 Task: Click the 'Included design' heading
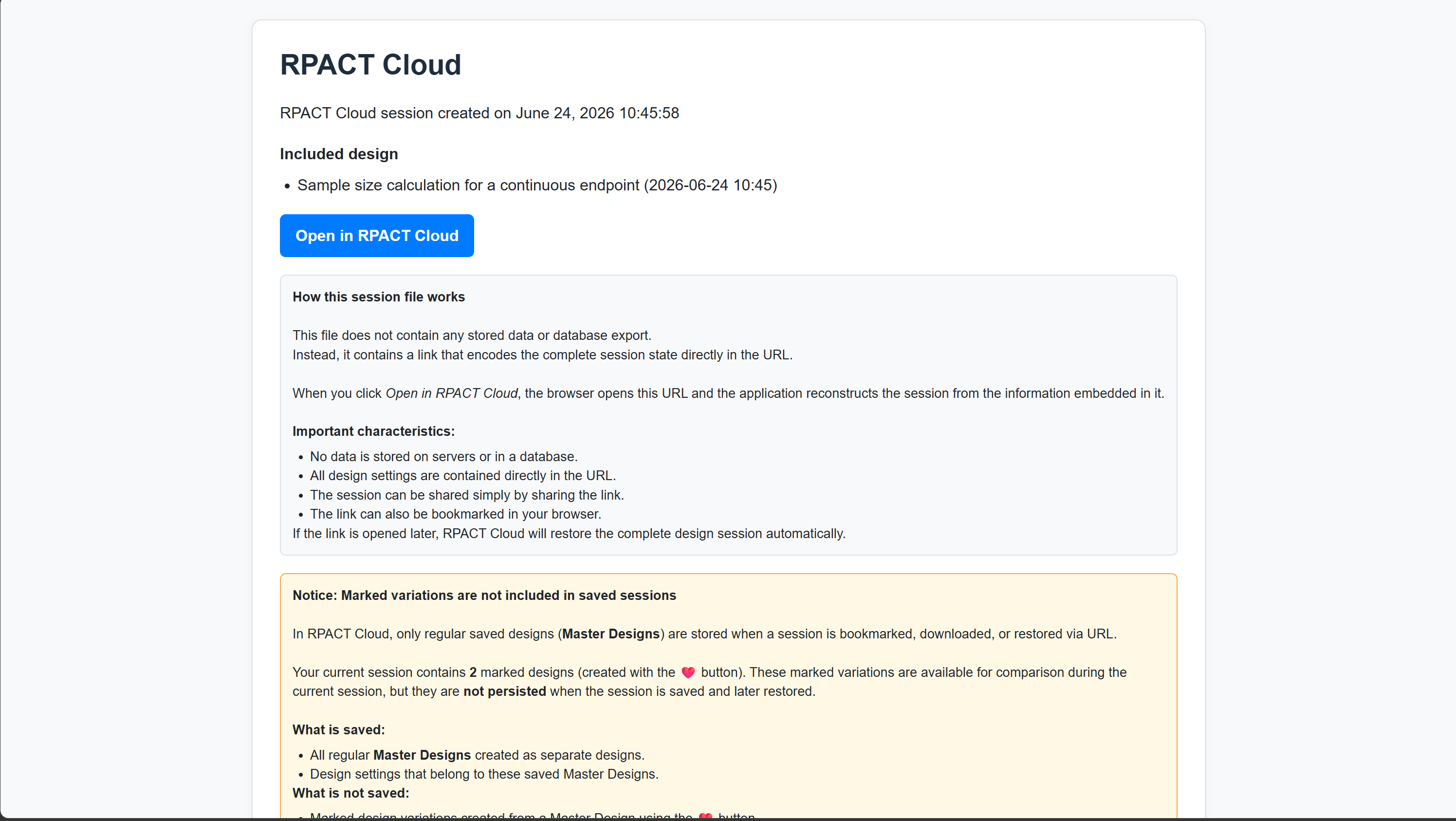[339, 154]
